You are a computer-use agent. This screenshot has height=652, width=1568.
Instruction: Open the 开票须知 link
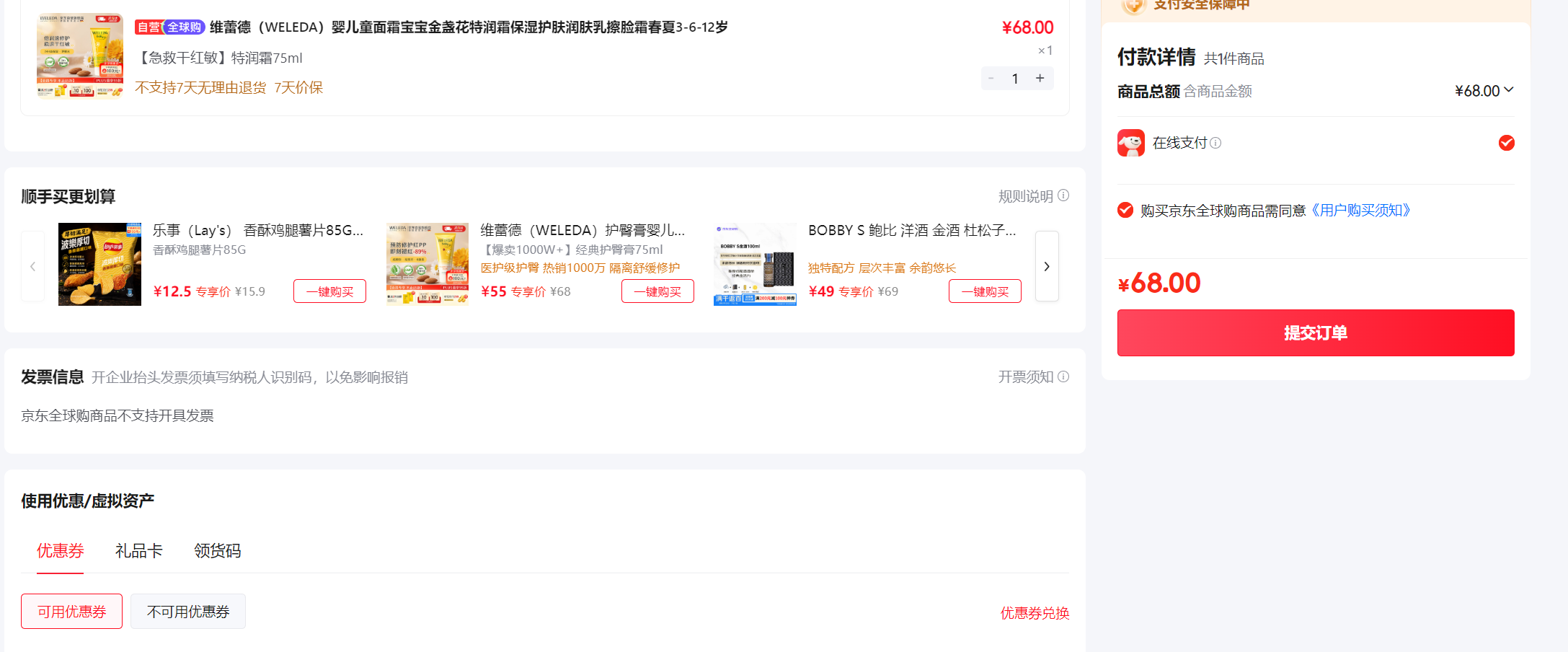(1025, 377)
